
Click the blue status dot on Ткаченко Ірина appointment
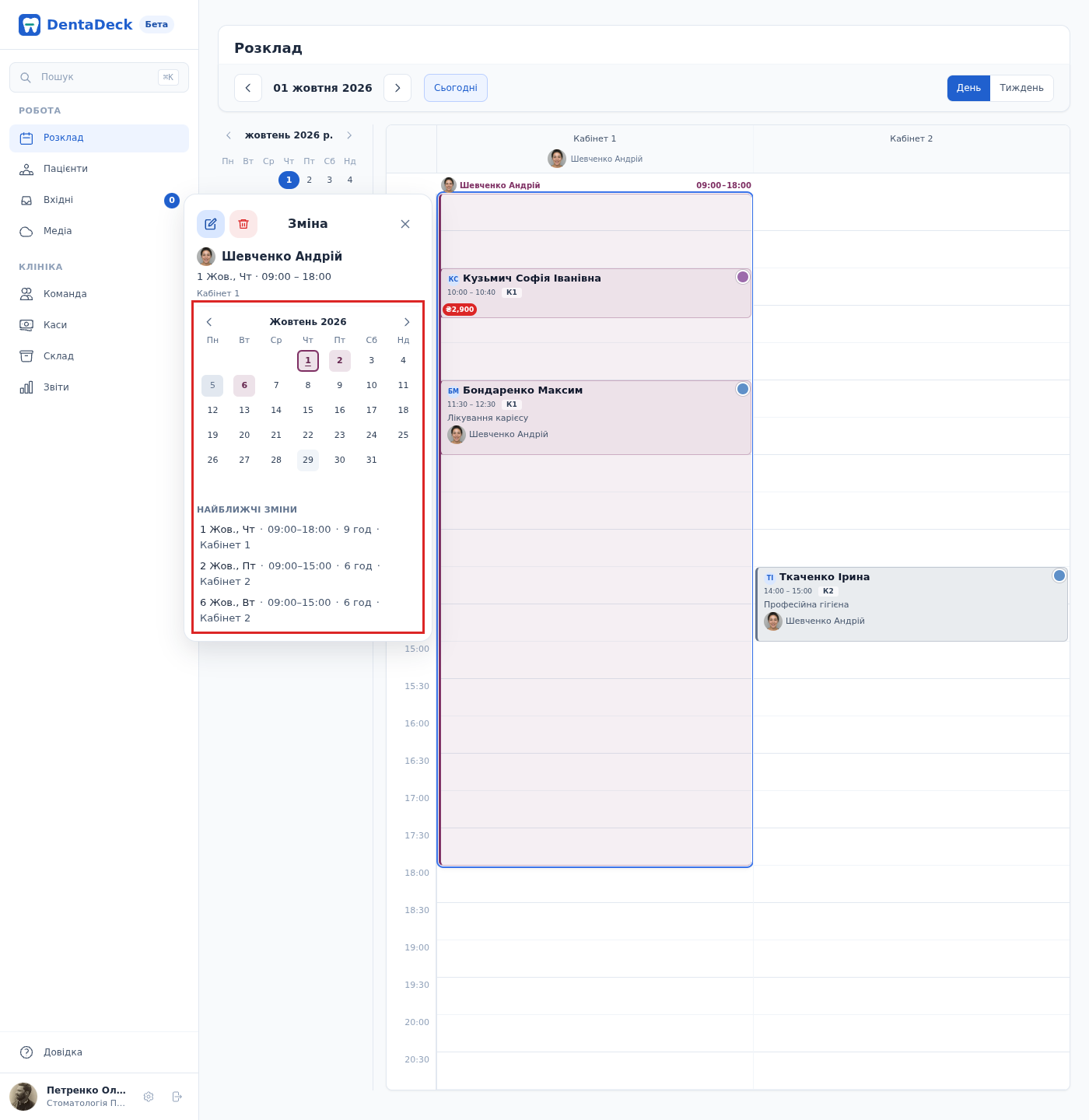pos(1059,576)
